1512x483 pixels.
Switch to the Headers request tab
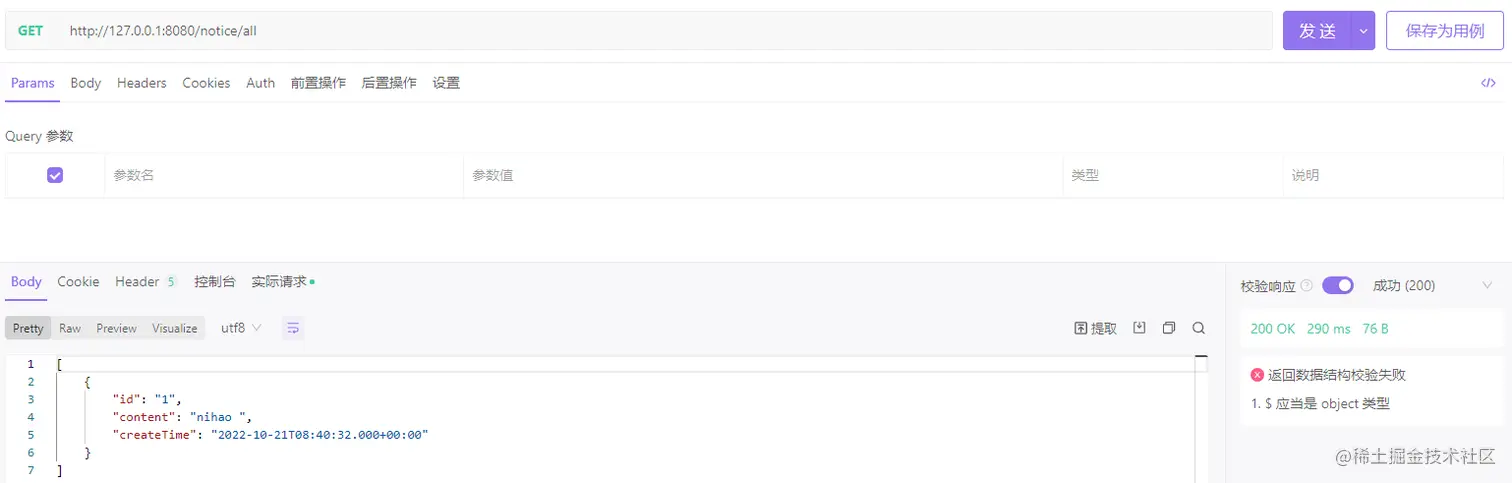[141, 83]
